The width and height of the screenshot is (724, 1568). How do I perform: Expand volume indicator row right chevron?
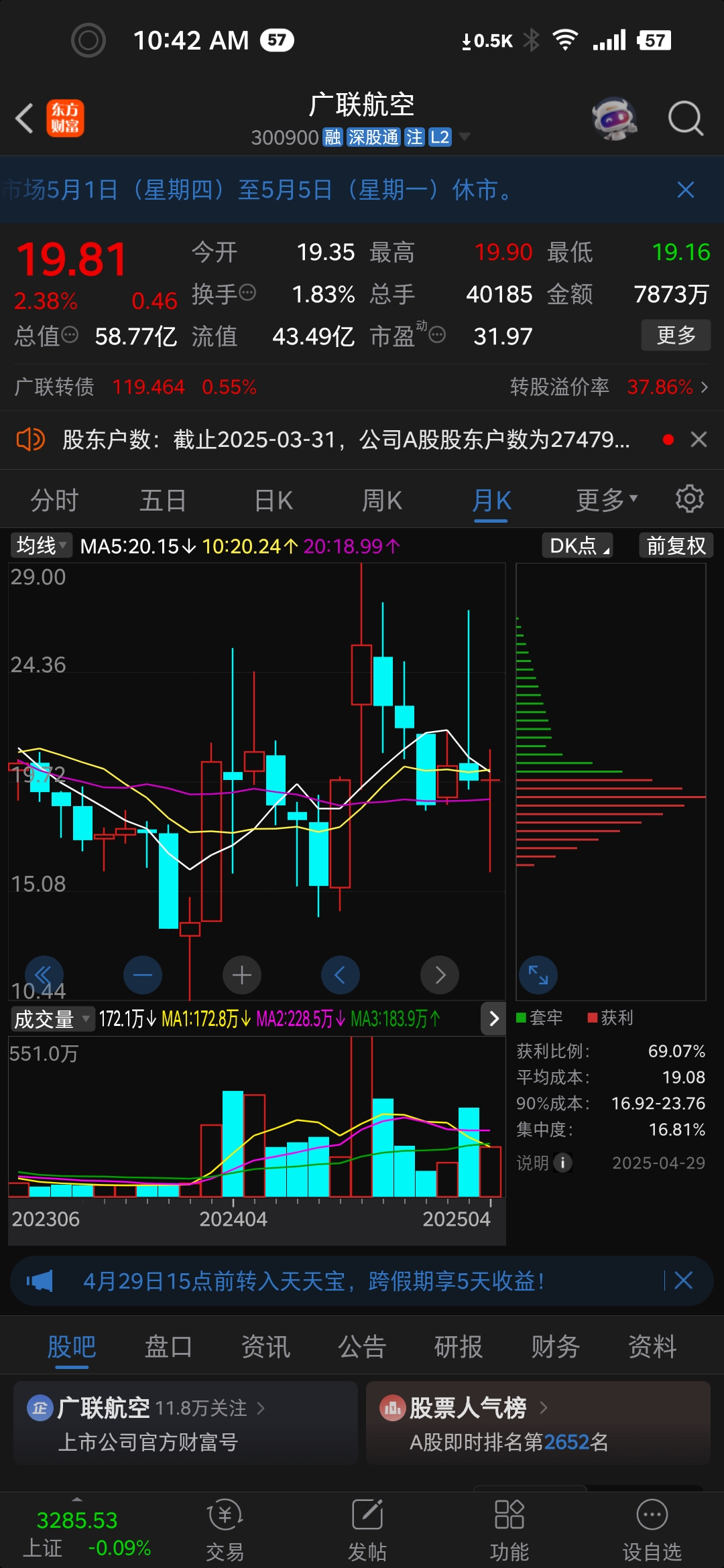(493, 1019)
